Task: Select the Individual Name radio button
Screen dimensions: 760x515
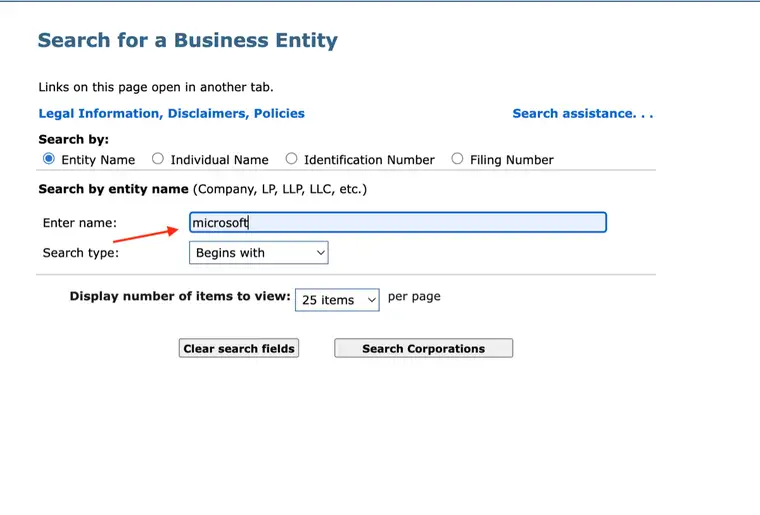Action: pos(158,159)
